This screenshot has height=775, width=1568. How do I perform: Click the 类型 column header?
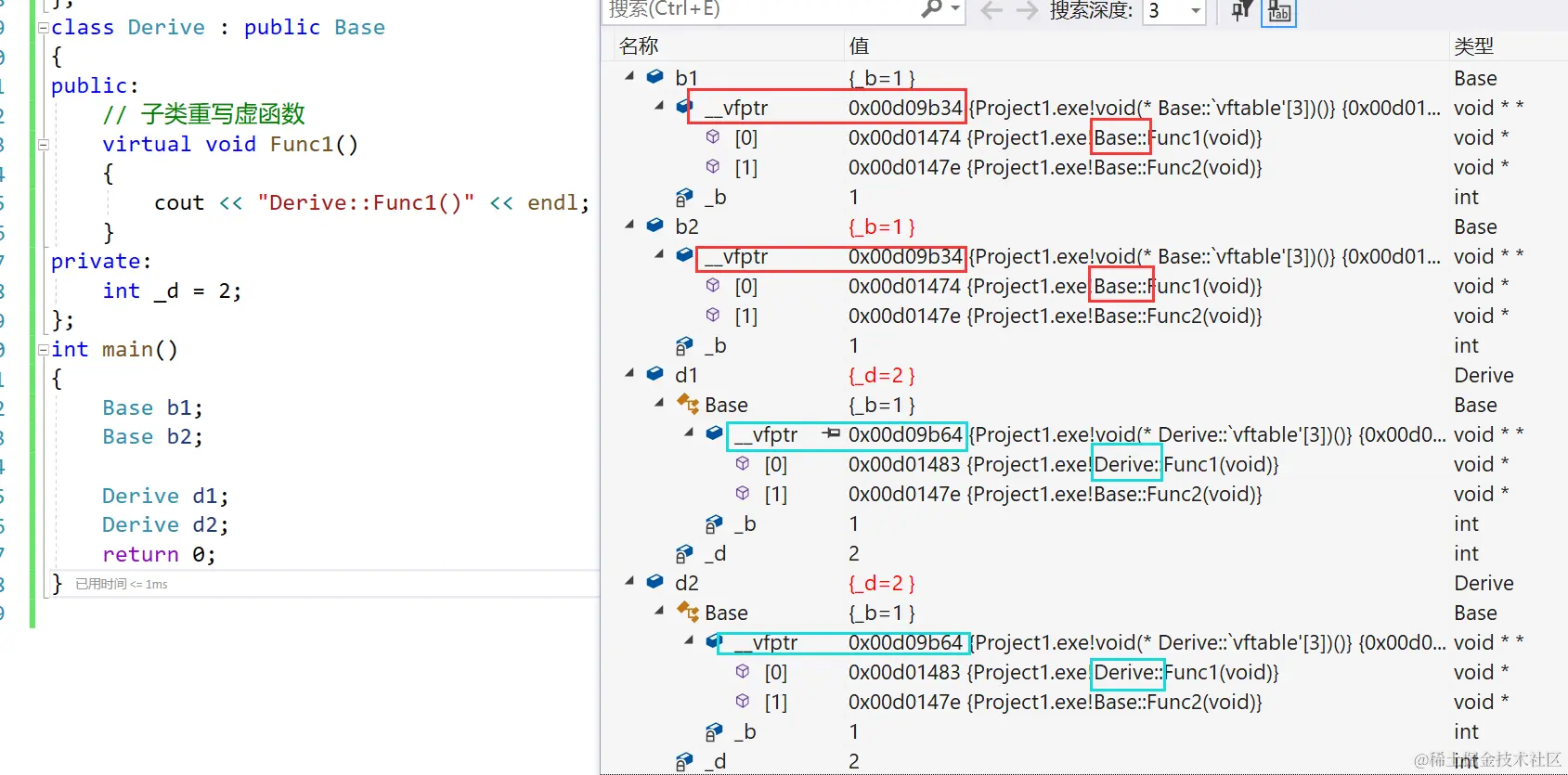coord(1473,45)
